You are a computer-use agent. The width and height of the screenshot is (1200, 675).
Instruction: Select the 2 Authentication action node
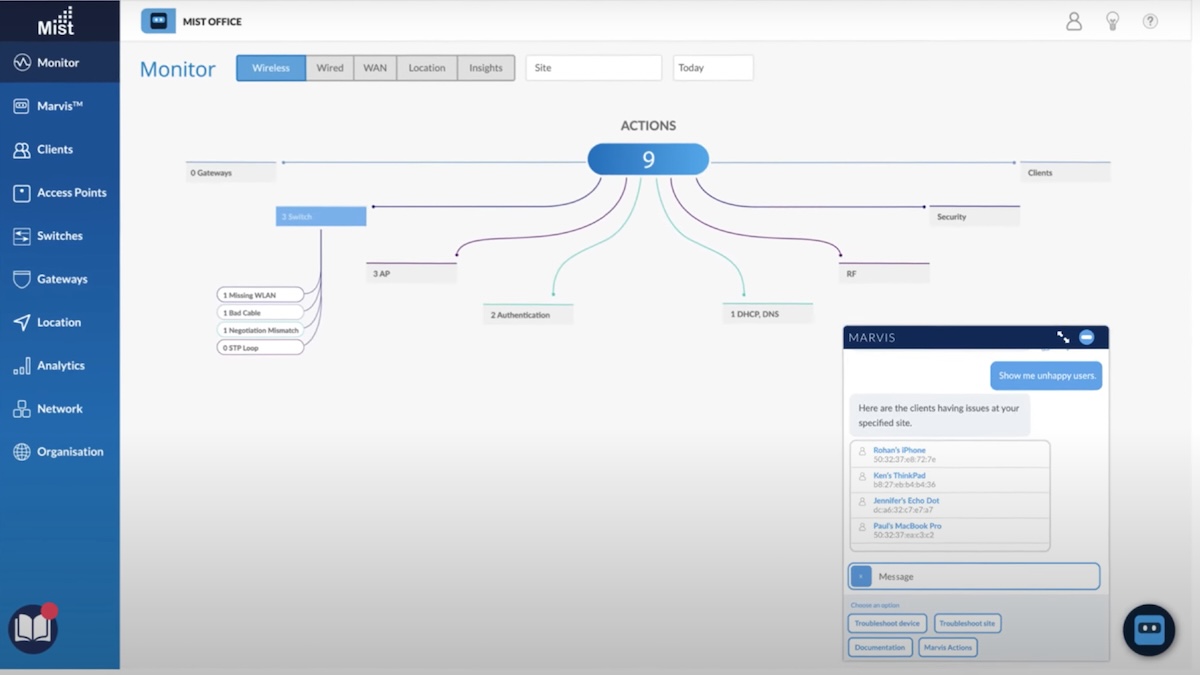point(528,314)
